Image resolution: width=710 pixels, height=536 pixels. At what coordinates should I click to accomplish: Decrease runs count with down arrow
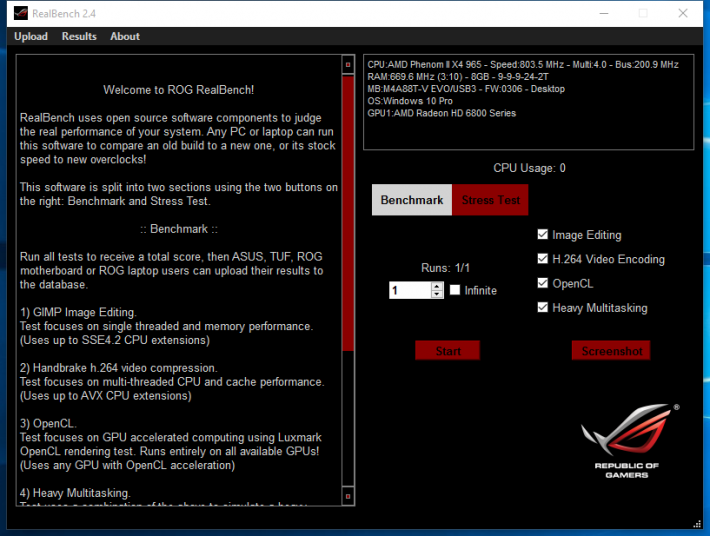point(437,294)
